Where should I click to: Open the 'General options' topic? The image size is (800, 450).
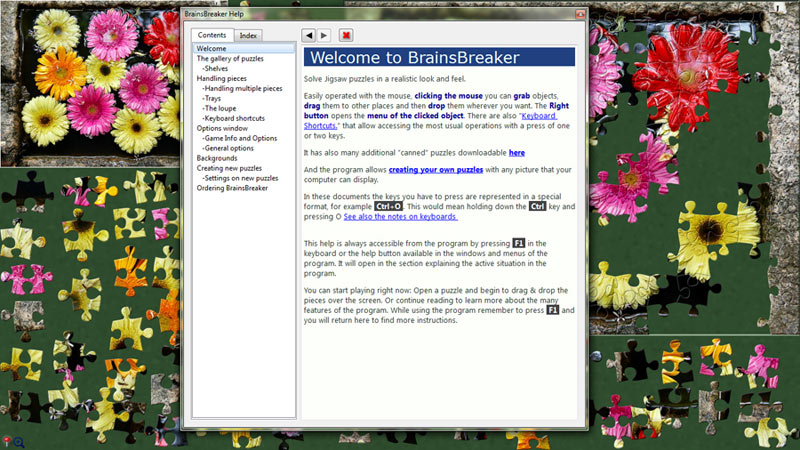click(229, 148)
